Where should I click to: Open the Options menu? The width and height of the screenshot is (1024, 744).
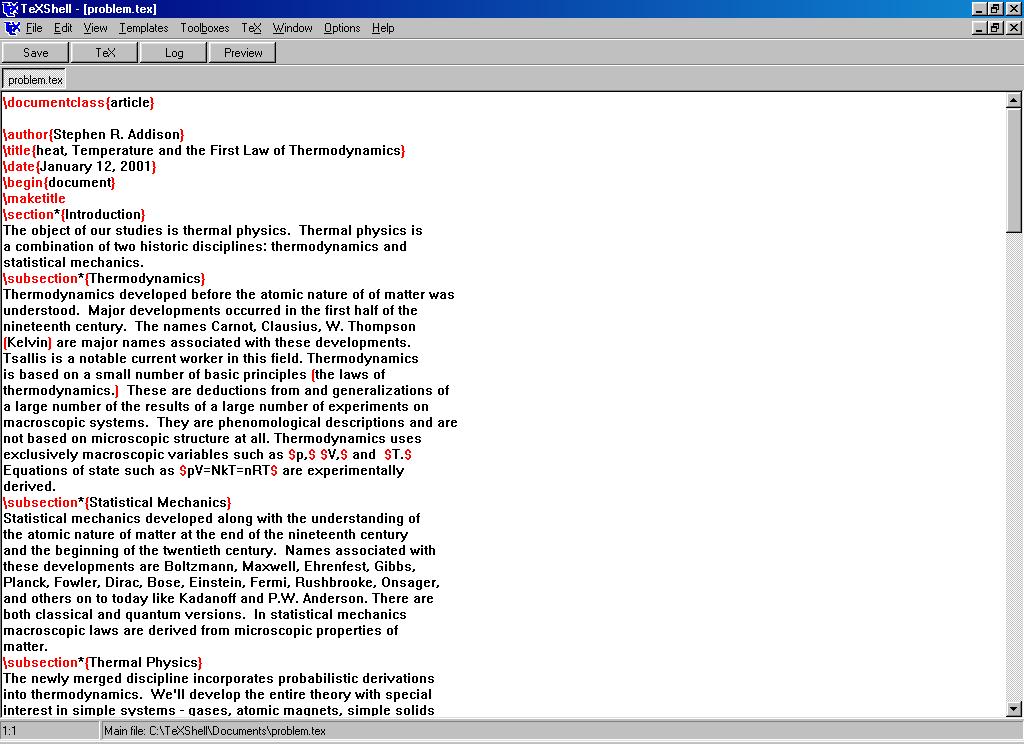coord(341,28)
